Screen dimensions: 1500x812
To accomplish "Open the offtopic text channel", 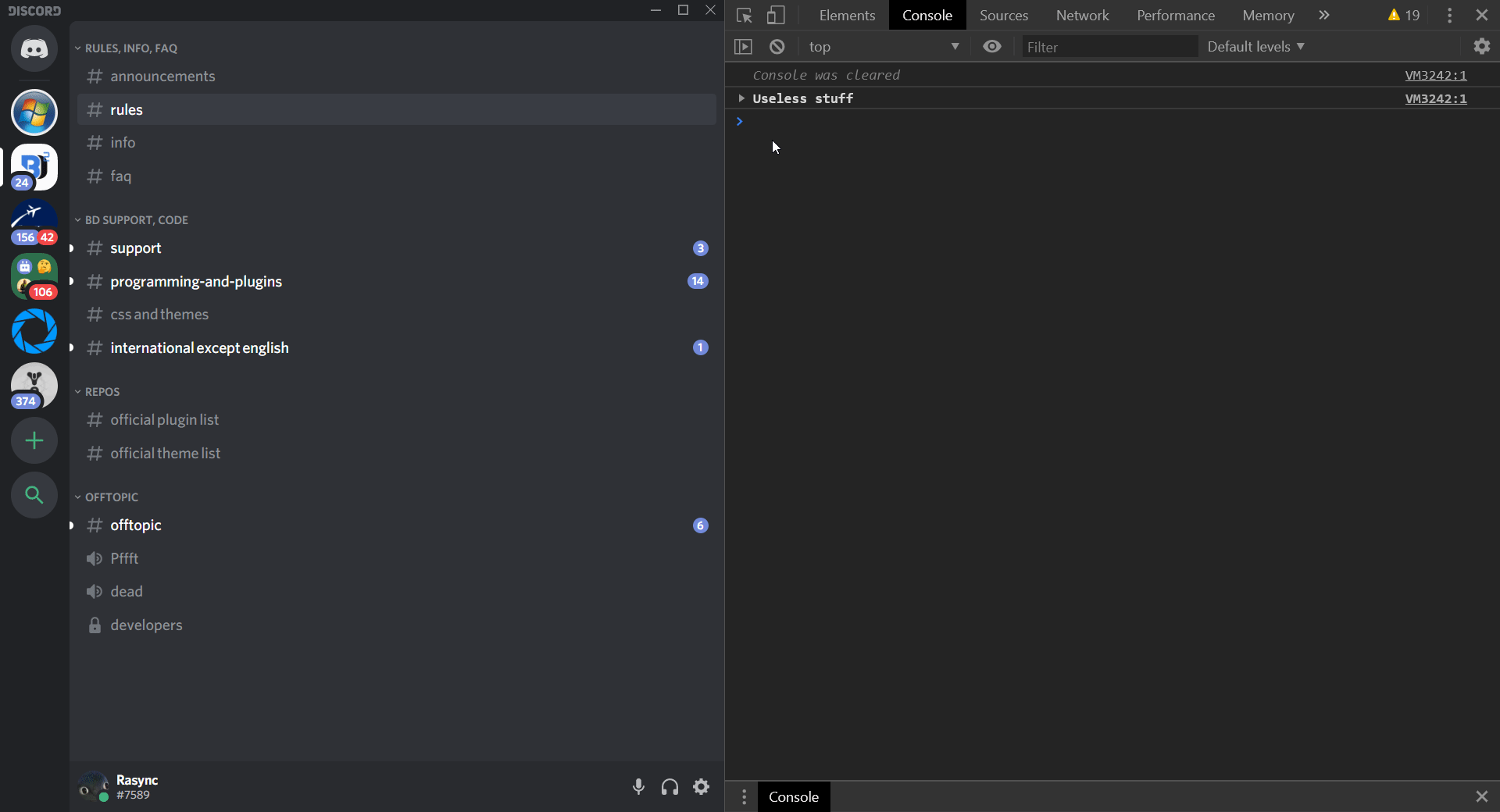I will pos(397,525).
